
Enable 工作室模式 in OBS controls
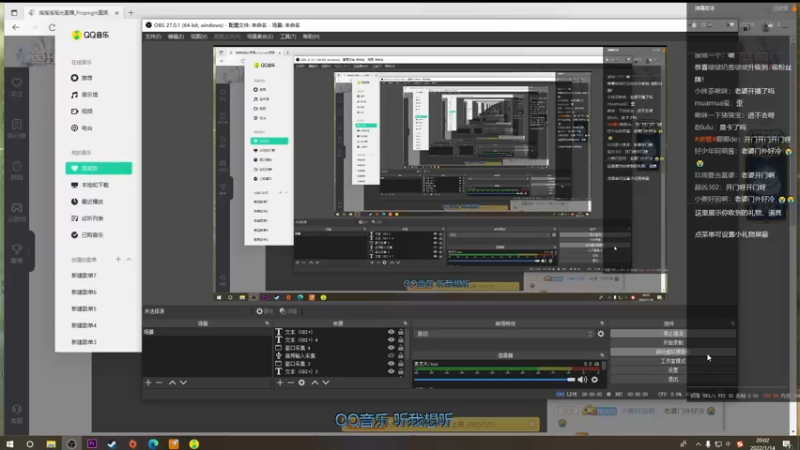(x=673, y=361)
